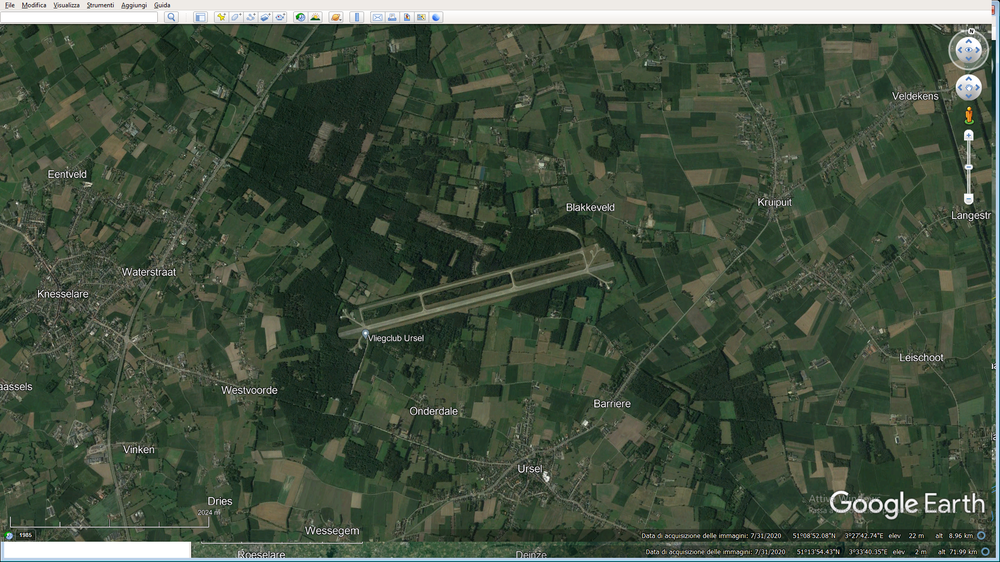
Task: Select the add image overlay tool
Action: 265,17
